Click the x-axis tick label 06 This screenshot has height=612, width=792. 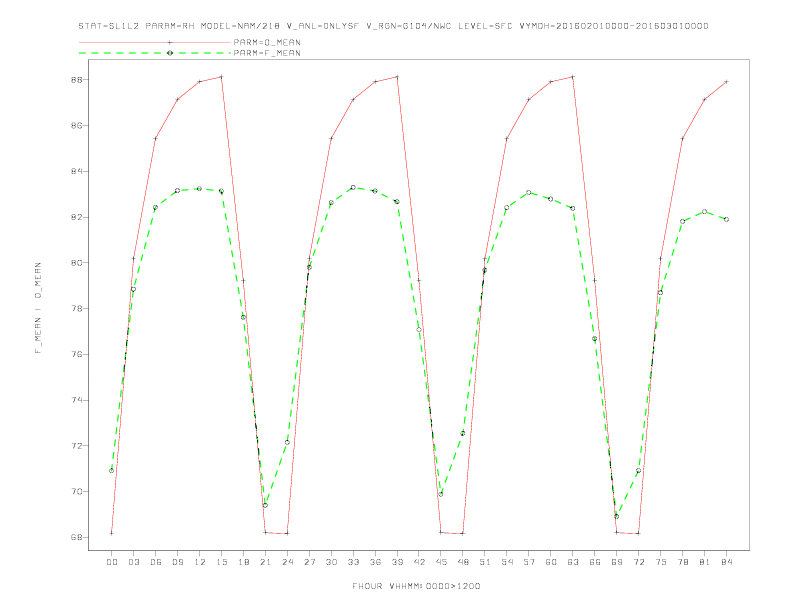point(156,562)
